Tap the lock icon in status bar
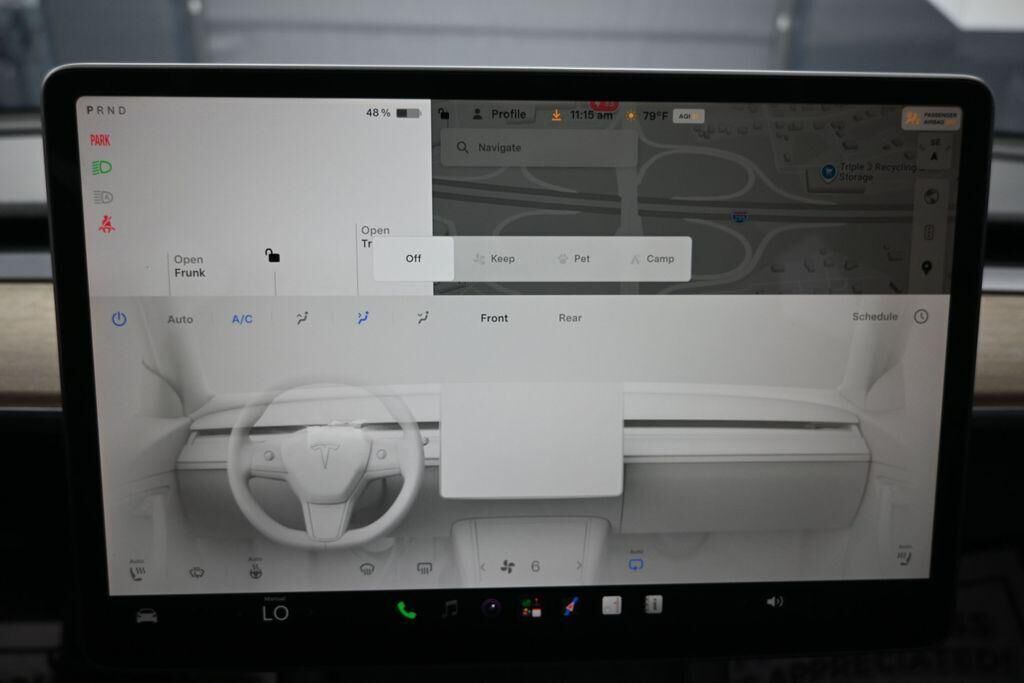The image size is (1024, 683). point(443,114)
